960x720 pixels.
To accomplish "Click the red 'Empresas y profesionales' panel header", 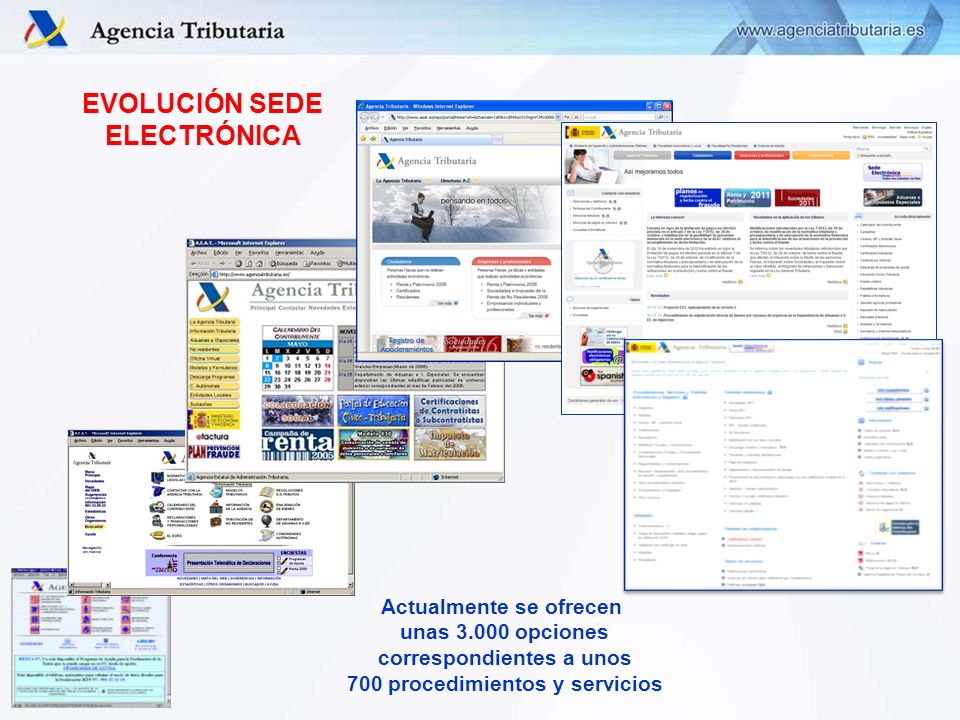I will (511, 261).
